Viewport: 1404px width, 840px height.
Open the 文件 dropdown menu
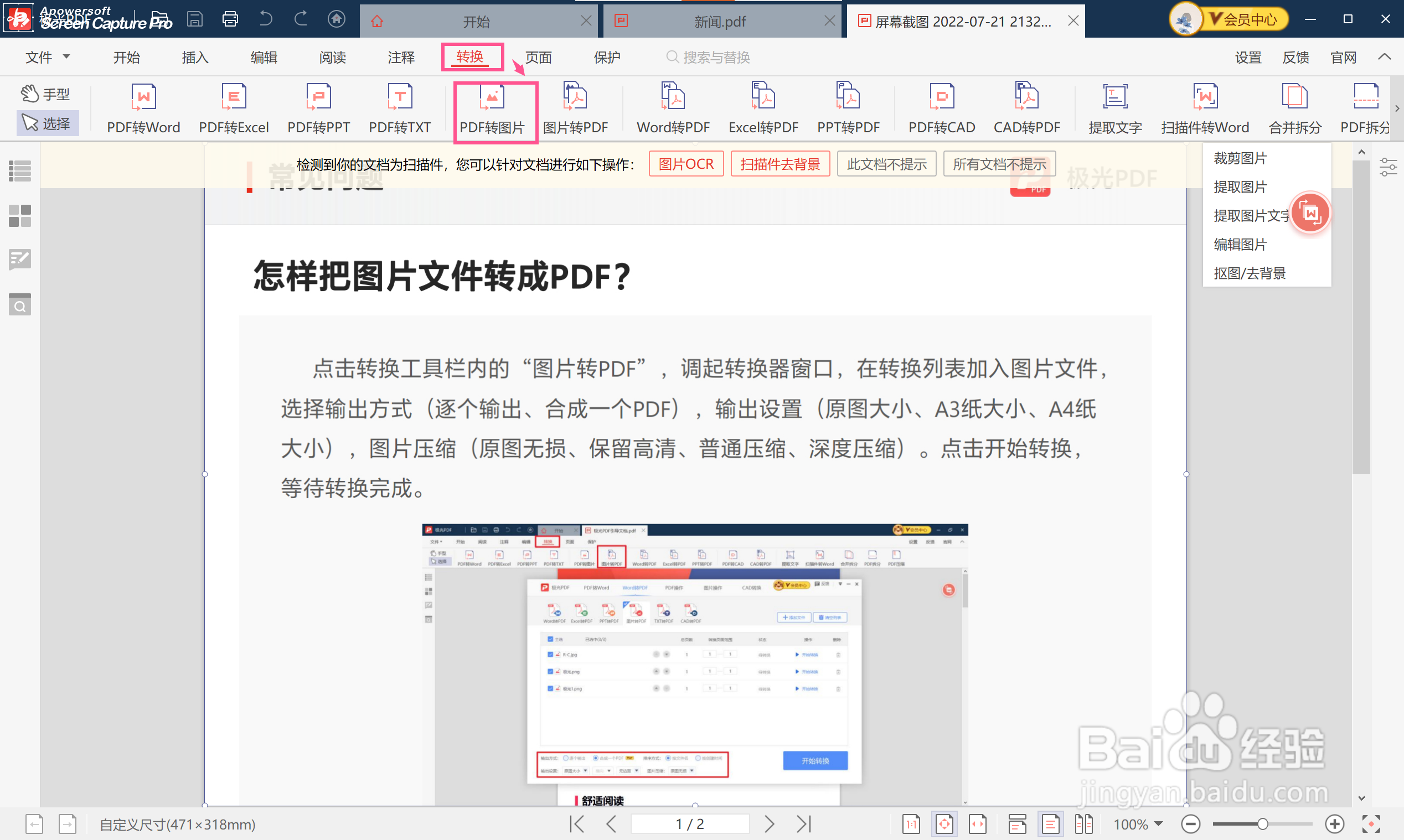point(48,57)
